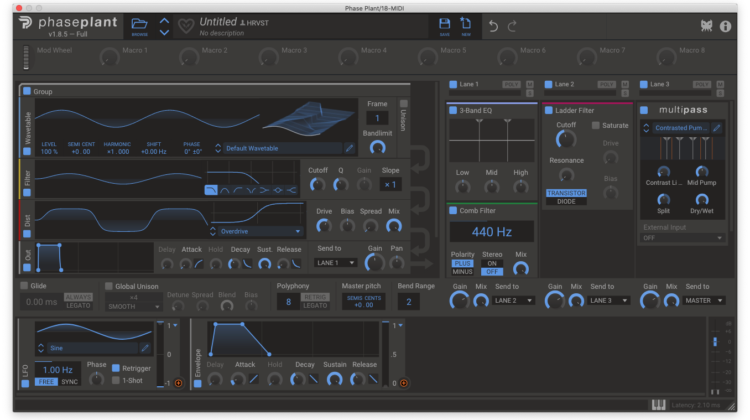This screenshot has height=420, width=750.
Task: Click the Envelope modulation target icon
Action: [404, 383]
